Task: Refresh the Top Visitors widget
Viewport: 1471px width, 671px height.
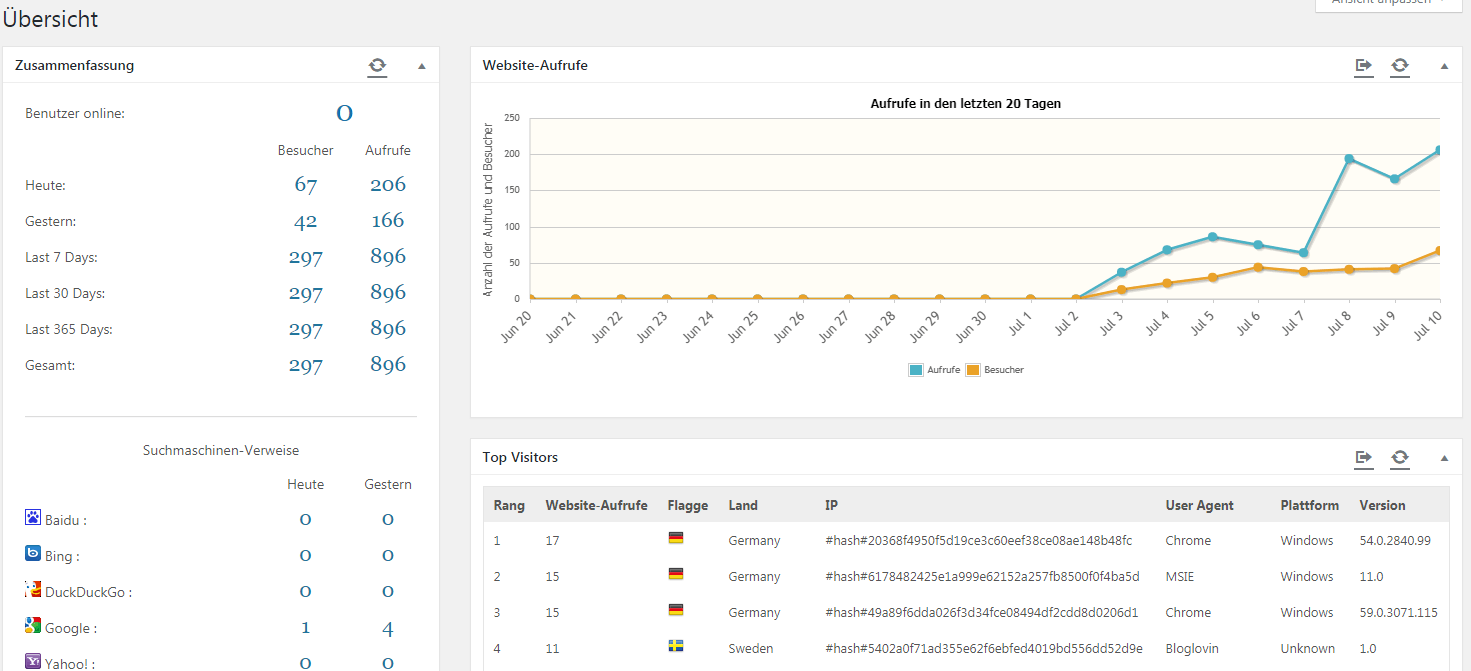Action: [x=1400, y=458]
